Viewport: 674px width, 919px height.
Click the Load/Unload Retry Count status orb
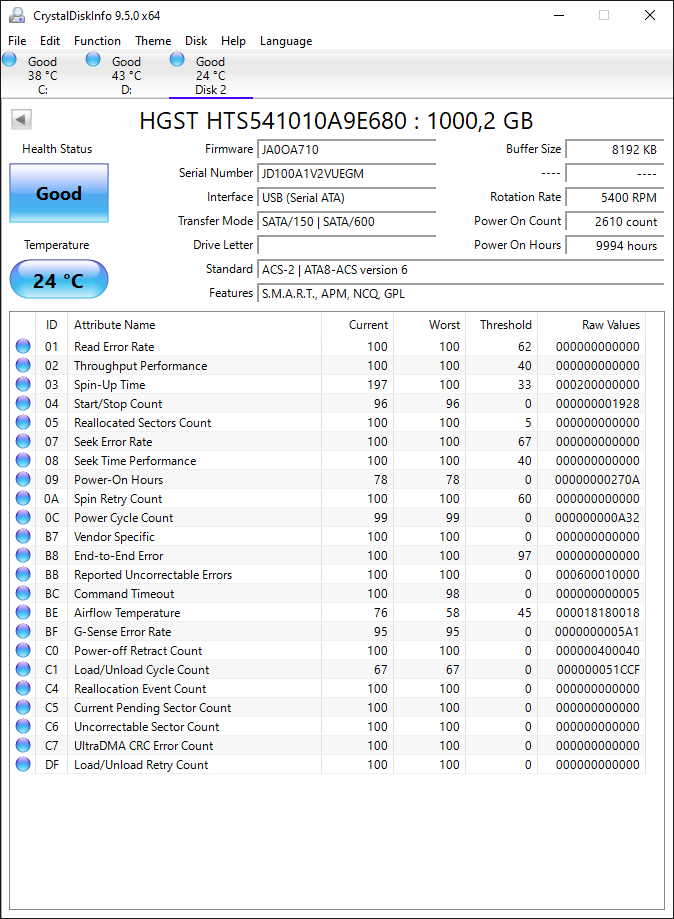pyautogui.click(x=23, y=764)
